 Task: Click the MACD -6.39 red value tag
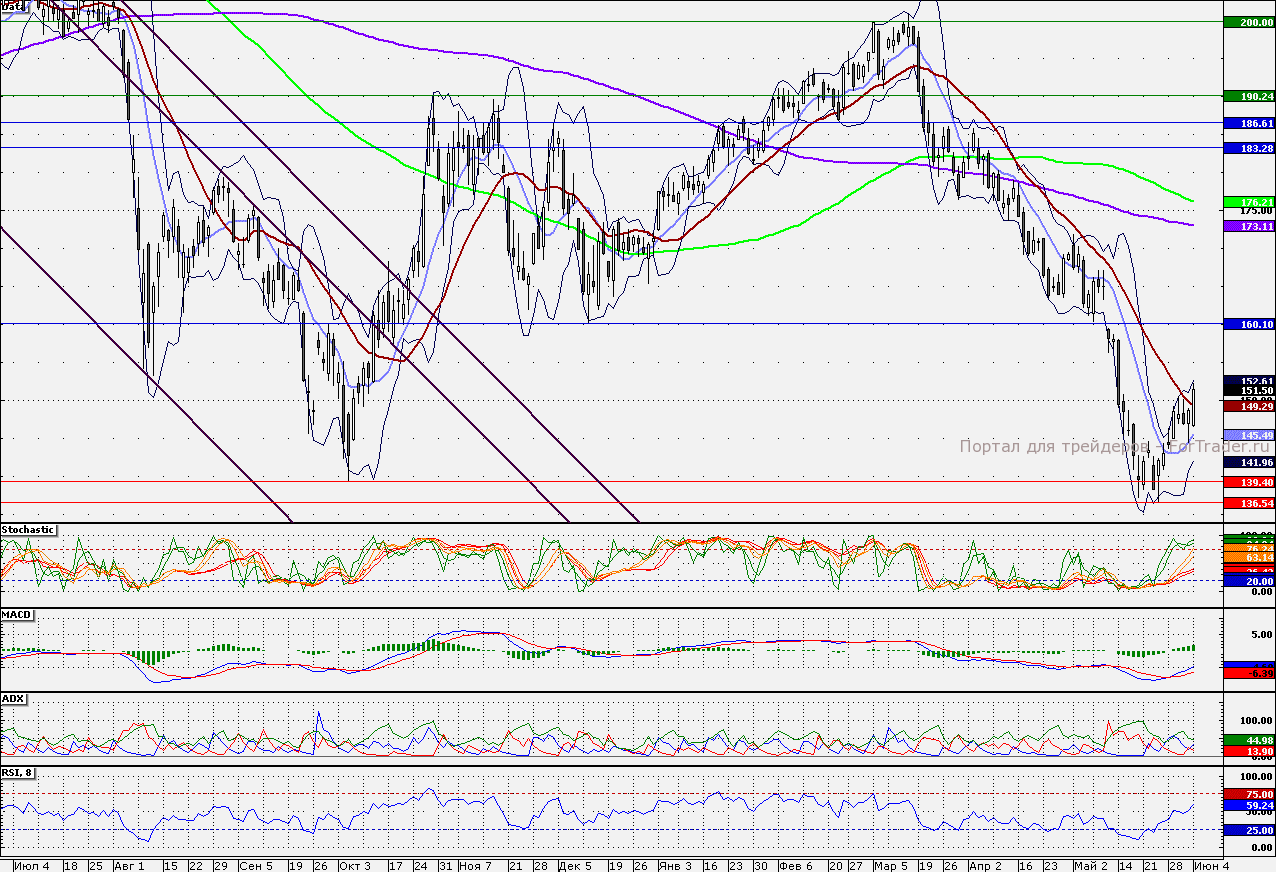(1249, 675)
